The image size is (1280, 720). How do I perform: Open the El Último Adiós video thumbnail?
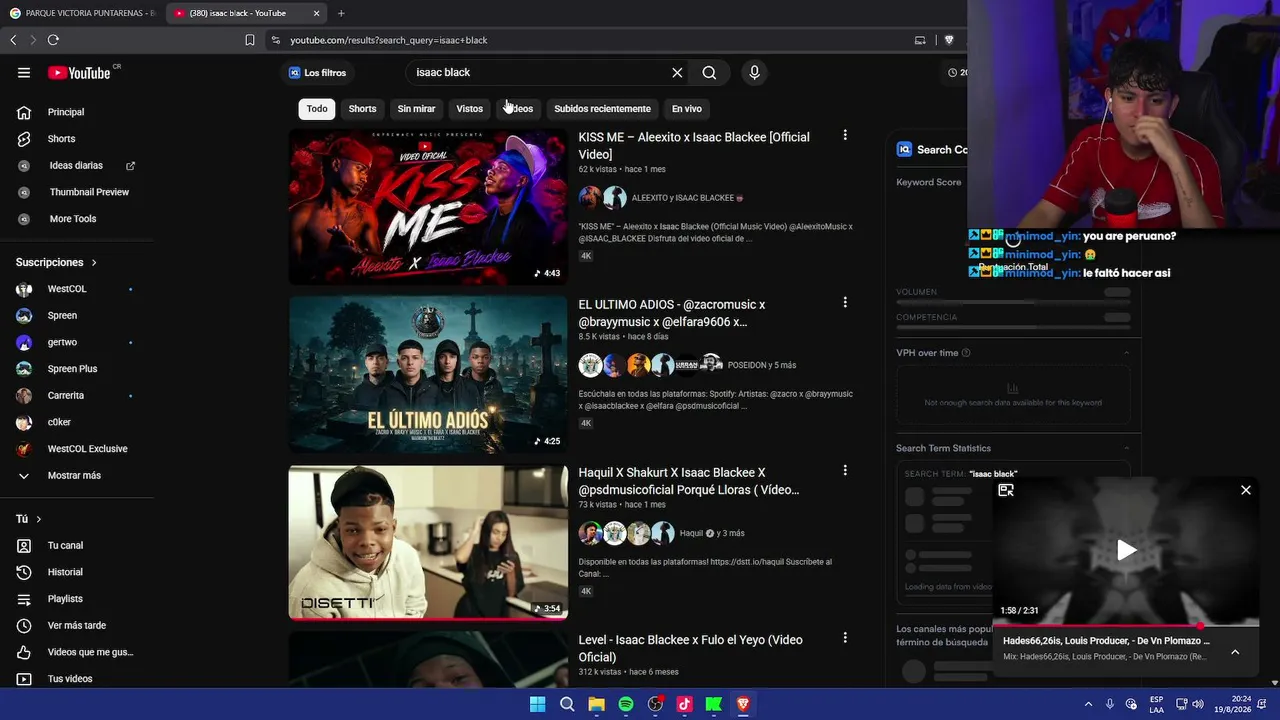click(x=428, y=375)
